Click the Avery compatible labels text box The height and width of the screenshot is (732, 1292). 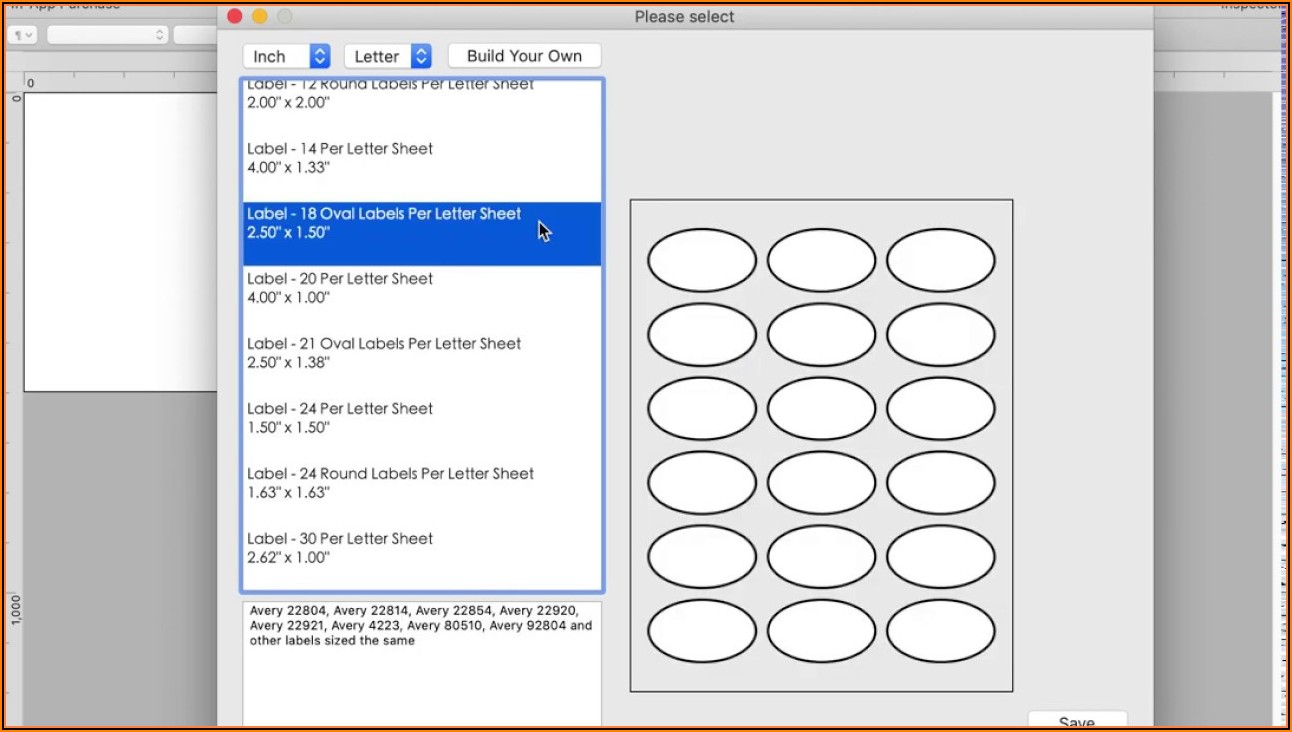pyautogui.click(x=421, y=662)
